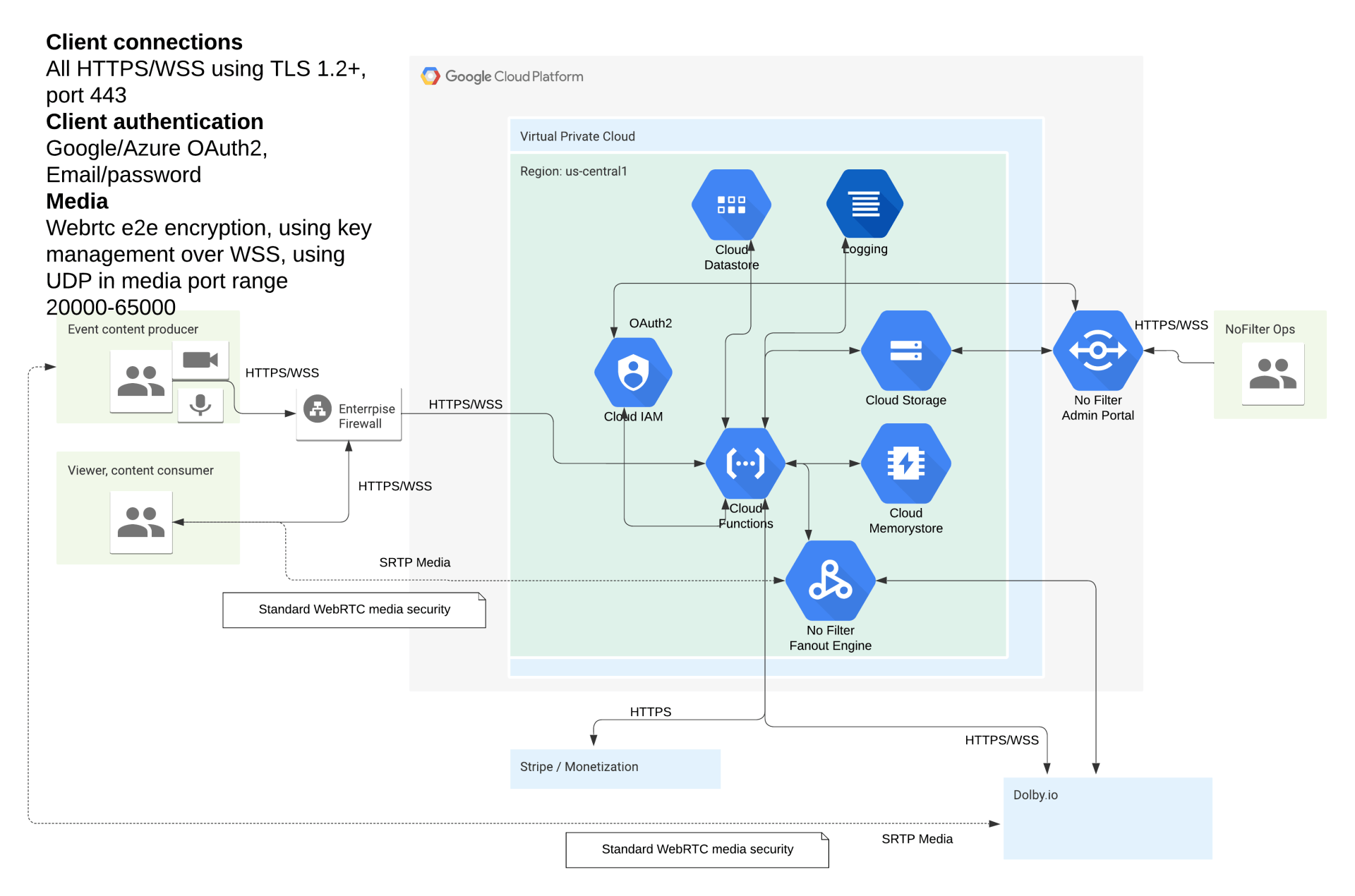Click the Enterprise Firewall icon
The image size is (1355, 896).
click(x=318, y=408)
